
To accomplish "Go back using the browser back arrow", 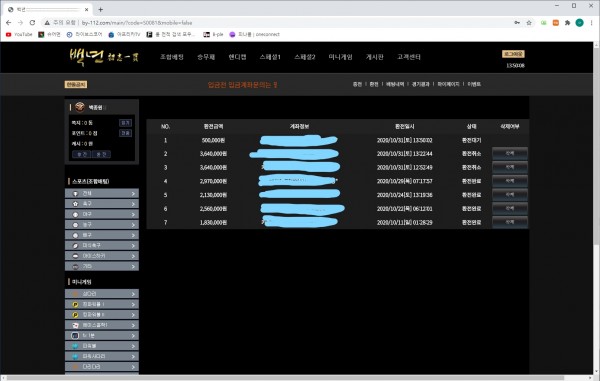I will pos(8,23).
